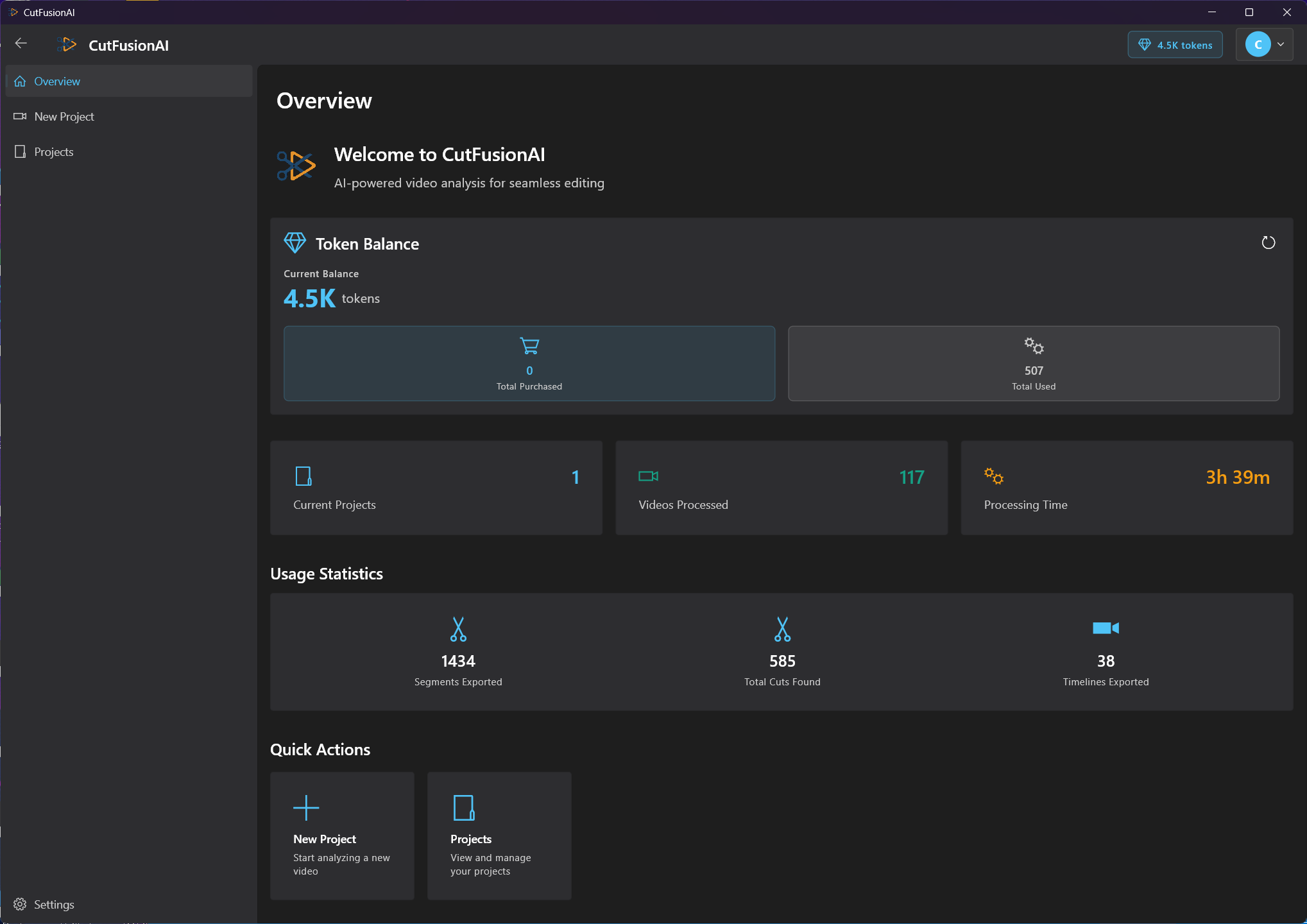Screen dimensions: 1307x924
Task: Click the camera icon above Timelines Exported
Action: tap(1105, 628)
